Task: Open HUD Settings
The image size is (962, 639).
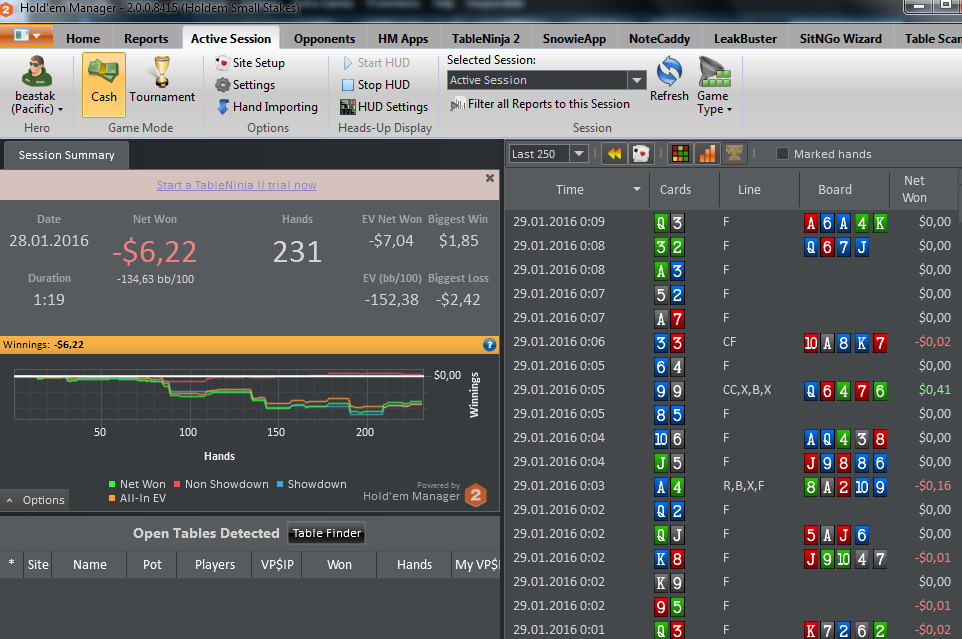Action: click(x=385, y=107)
